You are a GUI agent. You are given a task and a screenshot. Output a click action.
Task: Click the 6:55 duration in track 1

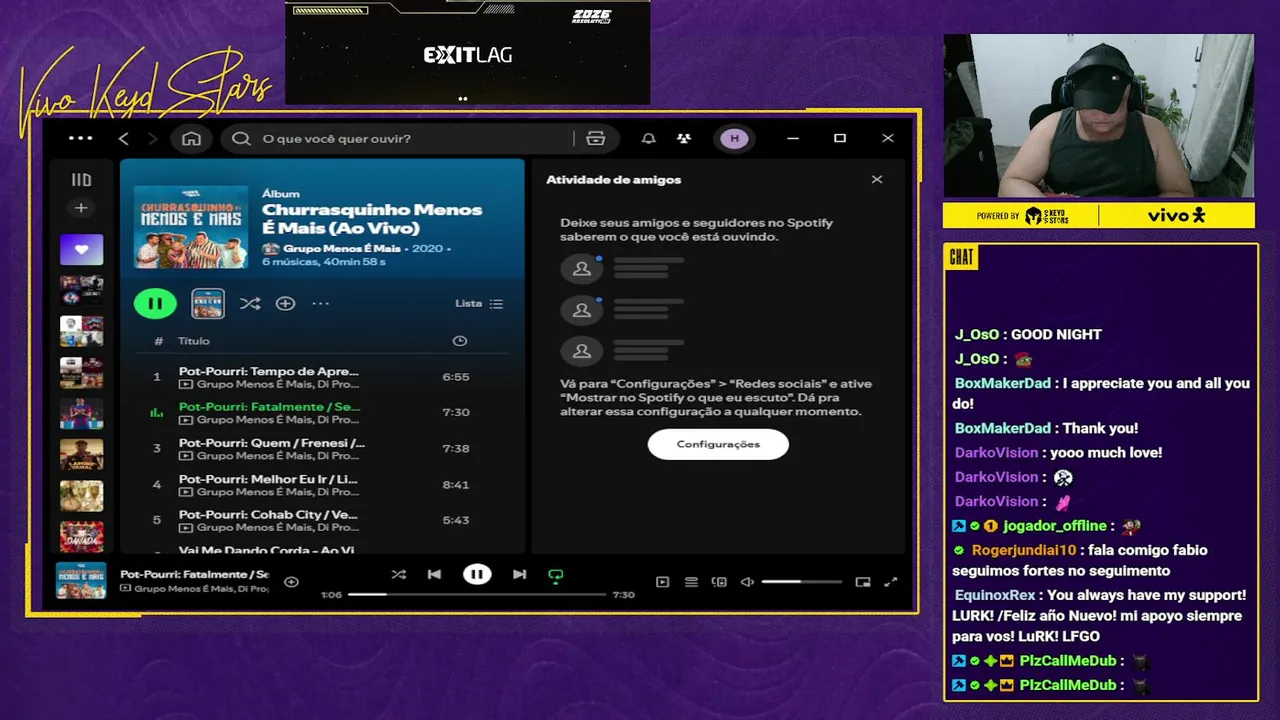(456, 377)
